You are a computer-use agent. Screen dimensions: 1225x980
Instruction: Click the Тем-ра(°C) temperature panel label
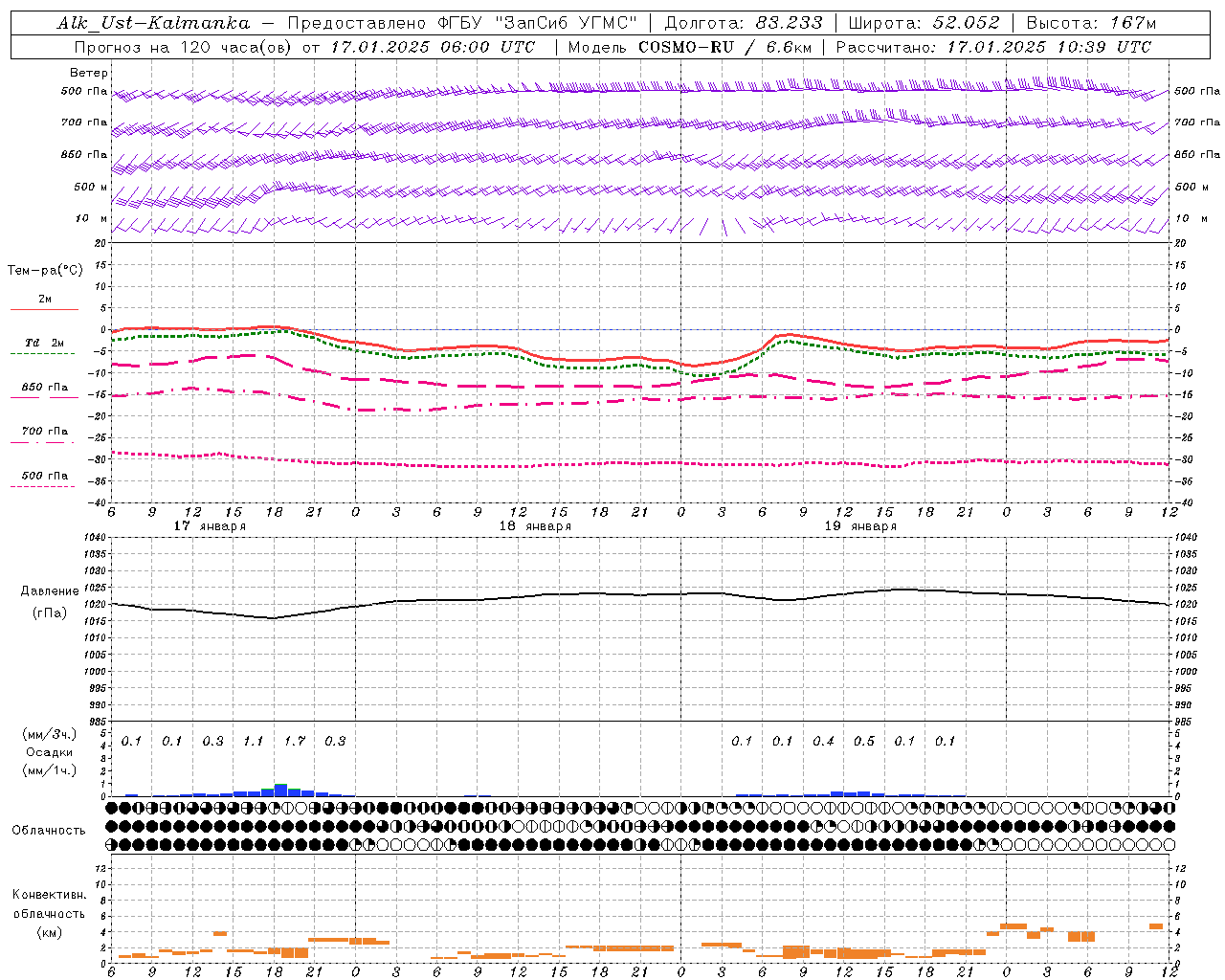(45, 271)
